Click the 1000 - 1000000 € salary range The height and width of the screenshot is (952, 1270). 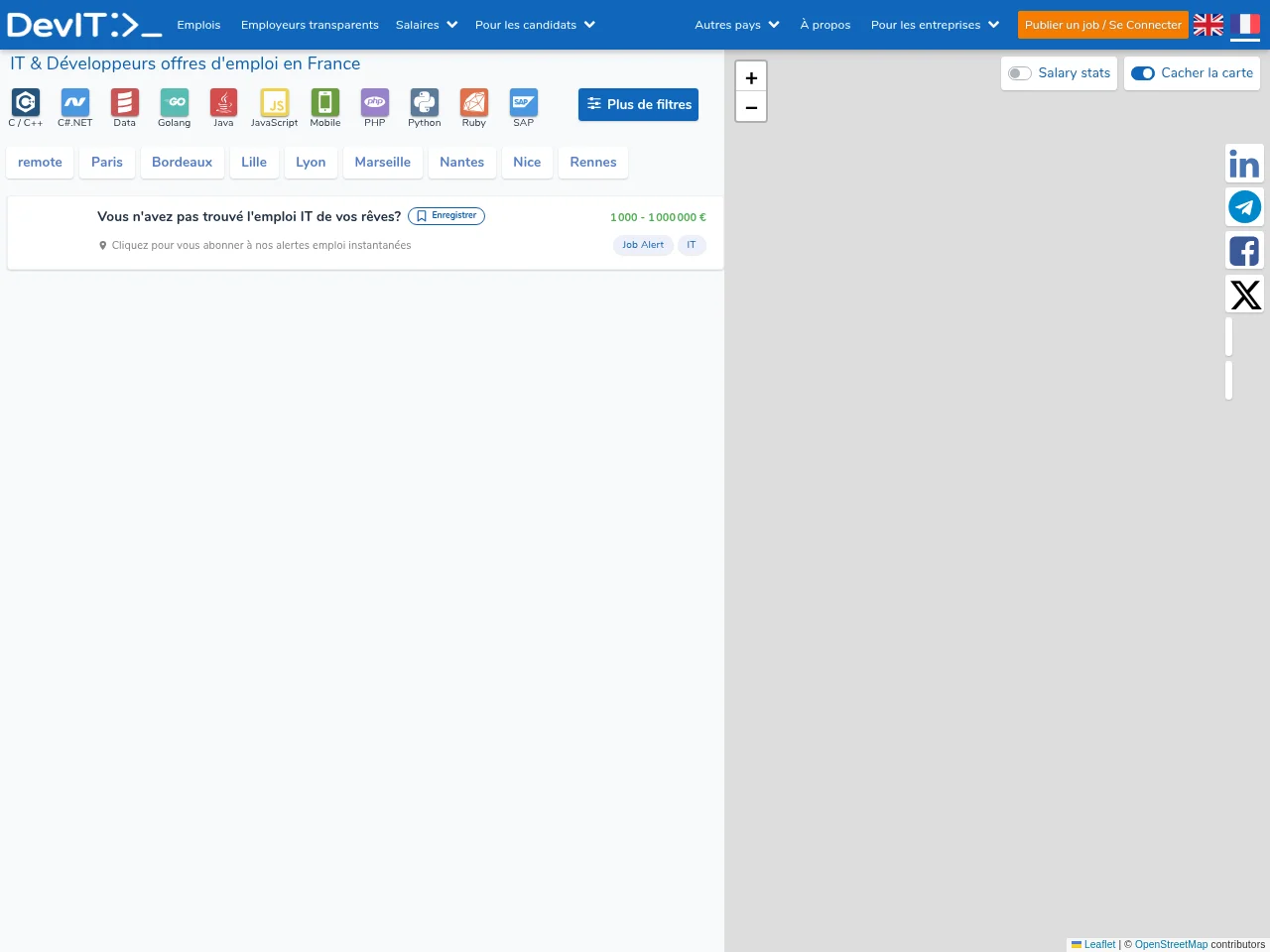(658, 217)
